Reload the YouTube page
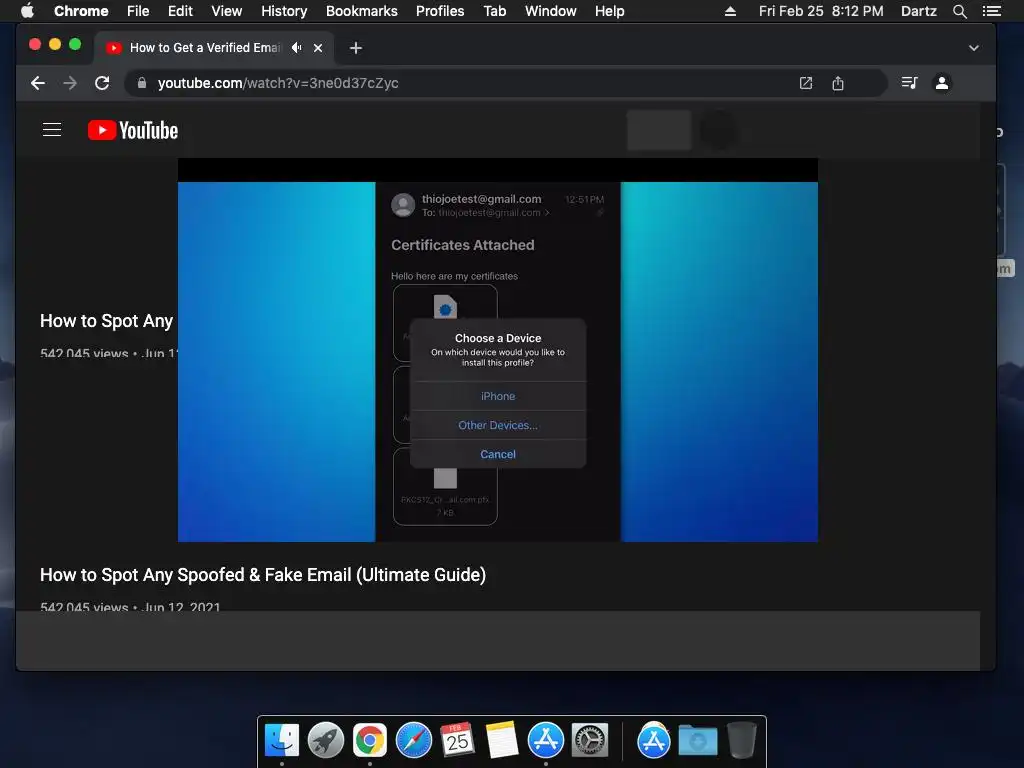Image resolution: width=1024 pixels, height=768 pixels. pos(102,83)
